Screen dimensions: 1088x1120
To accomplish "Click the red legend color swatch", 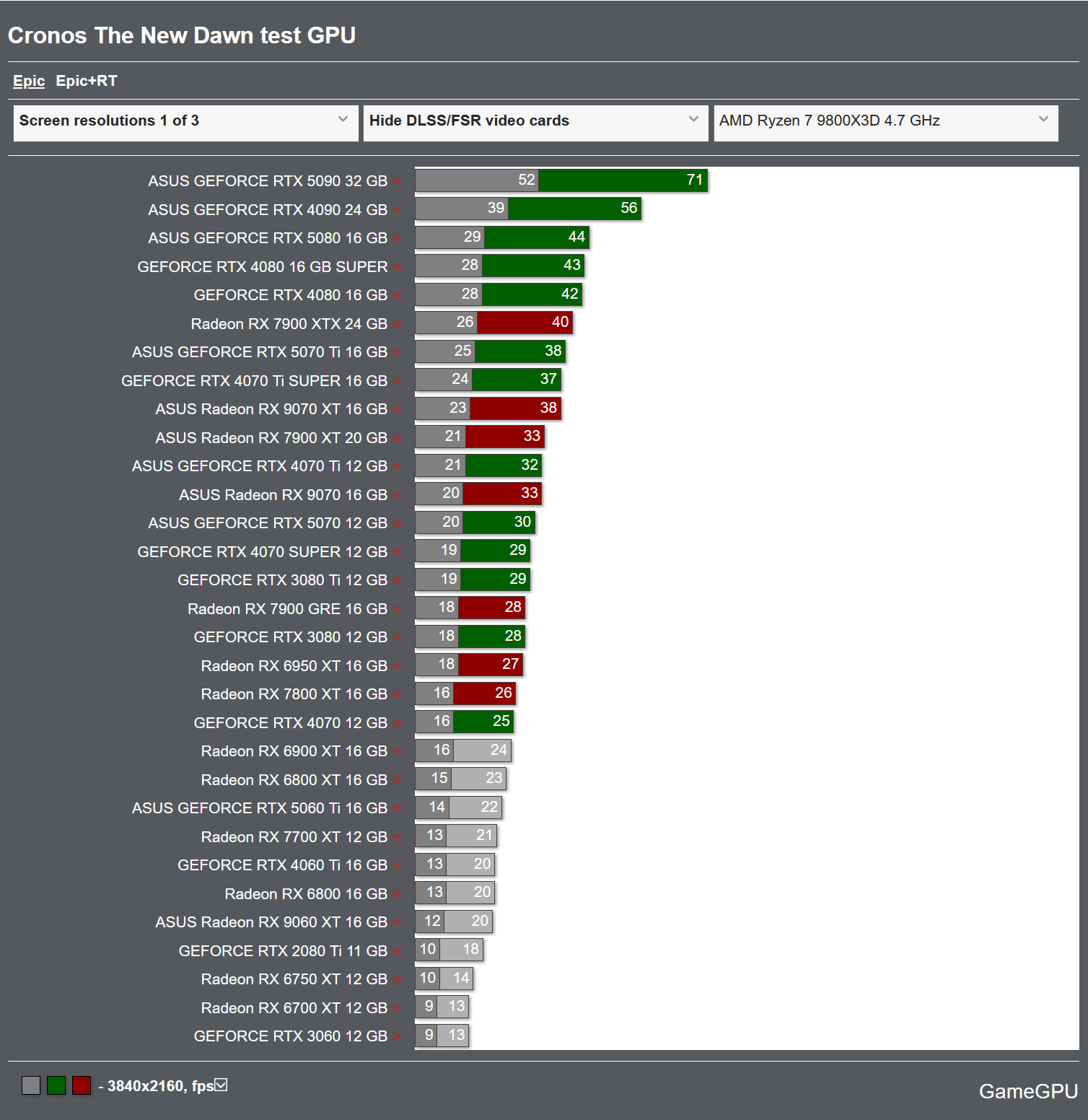I will click(x=82, y=1085).
